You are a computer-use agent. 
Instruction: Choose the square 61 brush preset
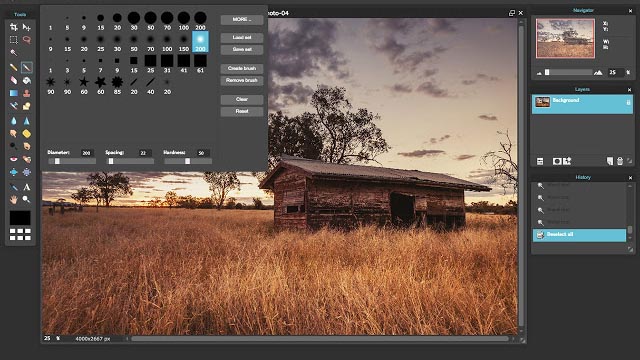[200, 64]
